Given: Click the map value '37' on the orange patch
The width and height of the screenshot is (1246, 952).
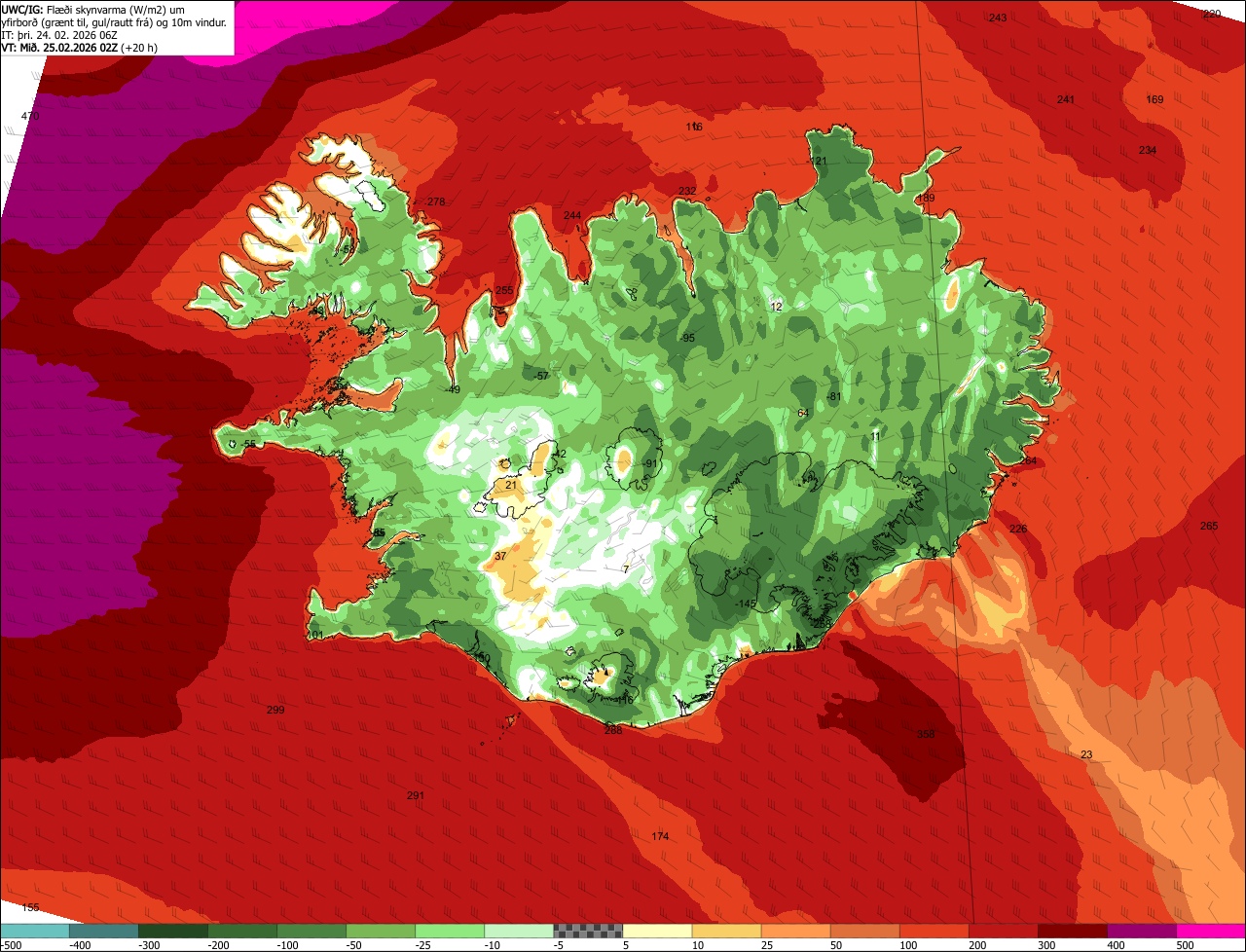Looking at the screenshot, I should coord(500,557).
